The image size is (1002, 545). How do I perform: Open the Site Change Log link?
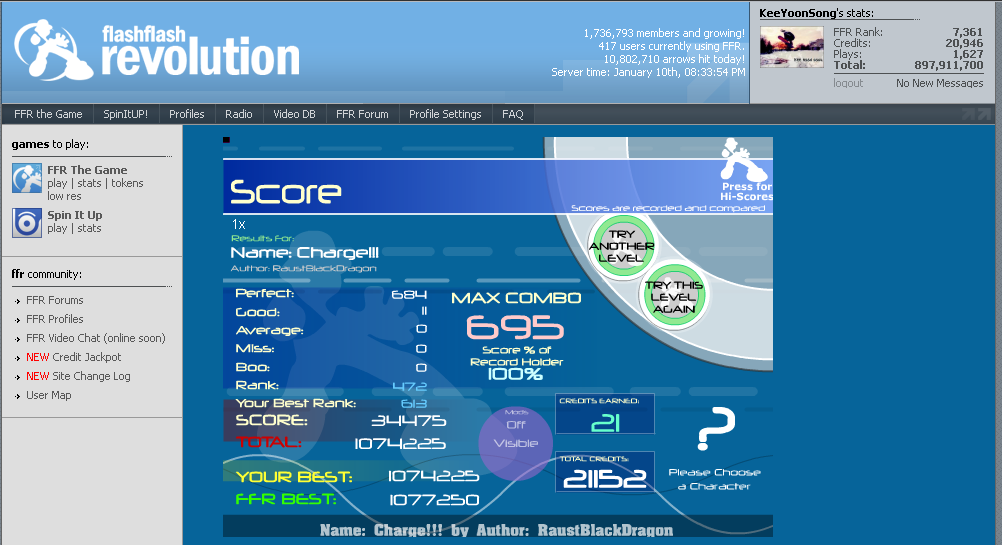click(x=91, y=376)
